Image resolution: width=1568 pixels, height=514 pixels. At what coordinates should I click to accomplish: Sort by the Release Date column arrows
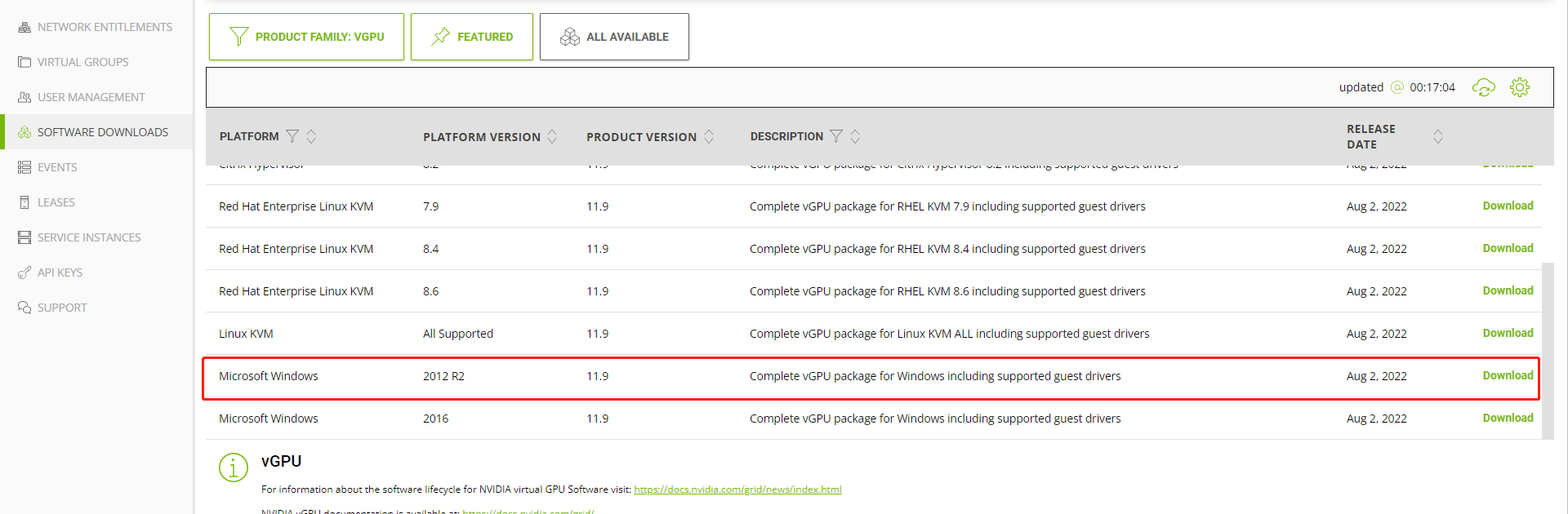click(1438, 136)
